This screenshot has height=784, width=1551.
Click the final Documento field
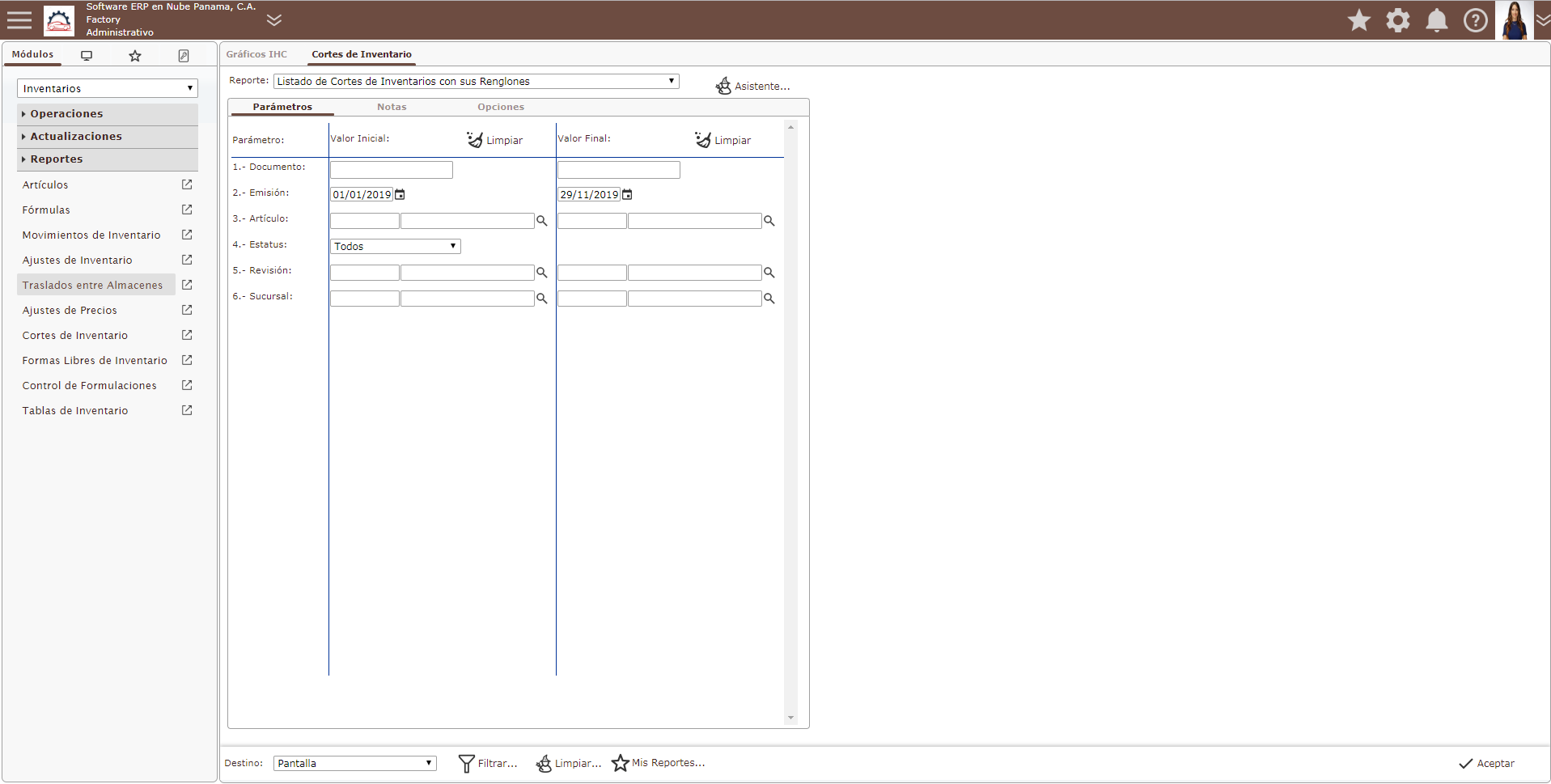[x=619, y=170]
